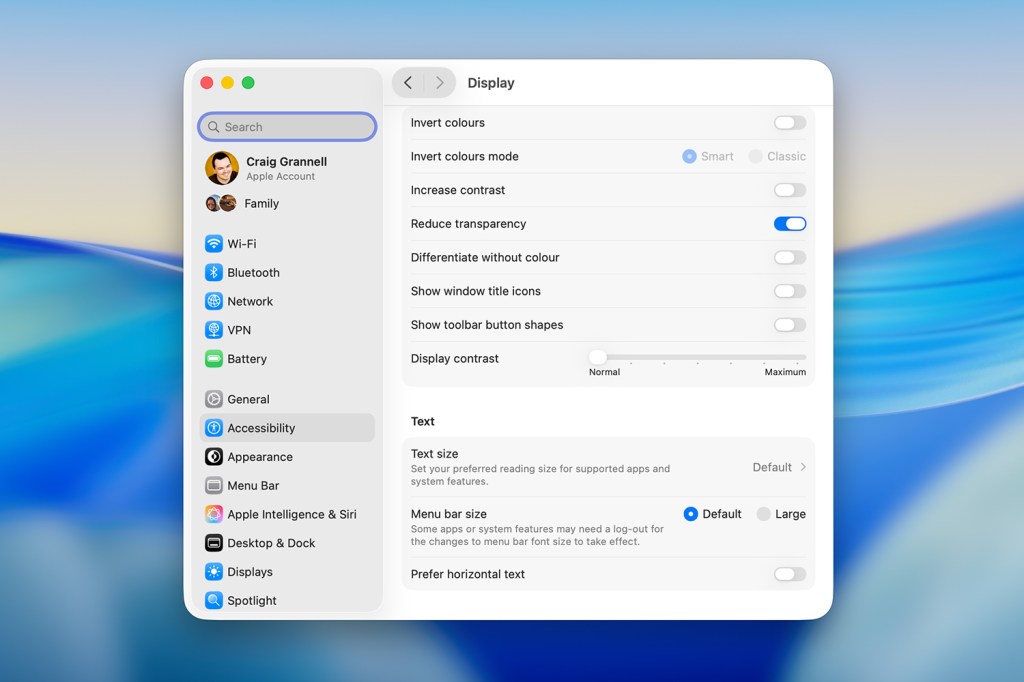This screenshot has width=1024, height=682.
Task: Open Bluetooth settings via its icon
Action: pos(213,273)
